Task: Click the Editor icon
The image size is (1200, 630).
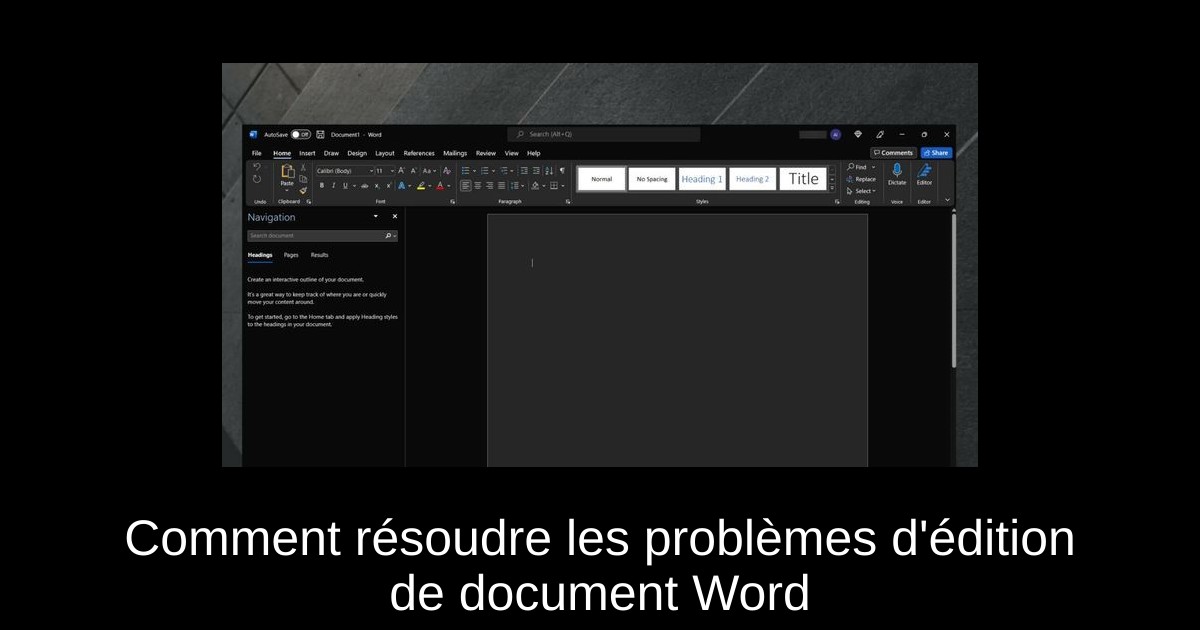Action: (x=924, y=170)
